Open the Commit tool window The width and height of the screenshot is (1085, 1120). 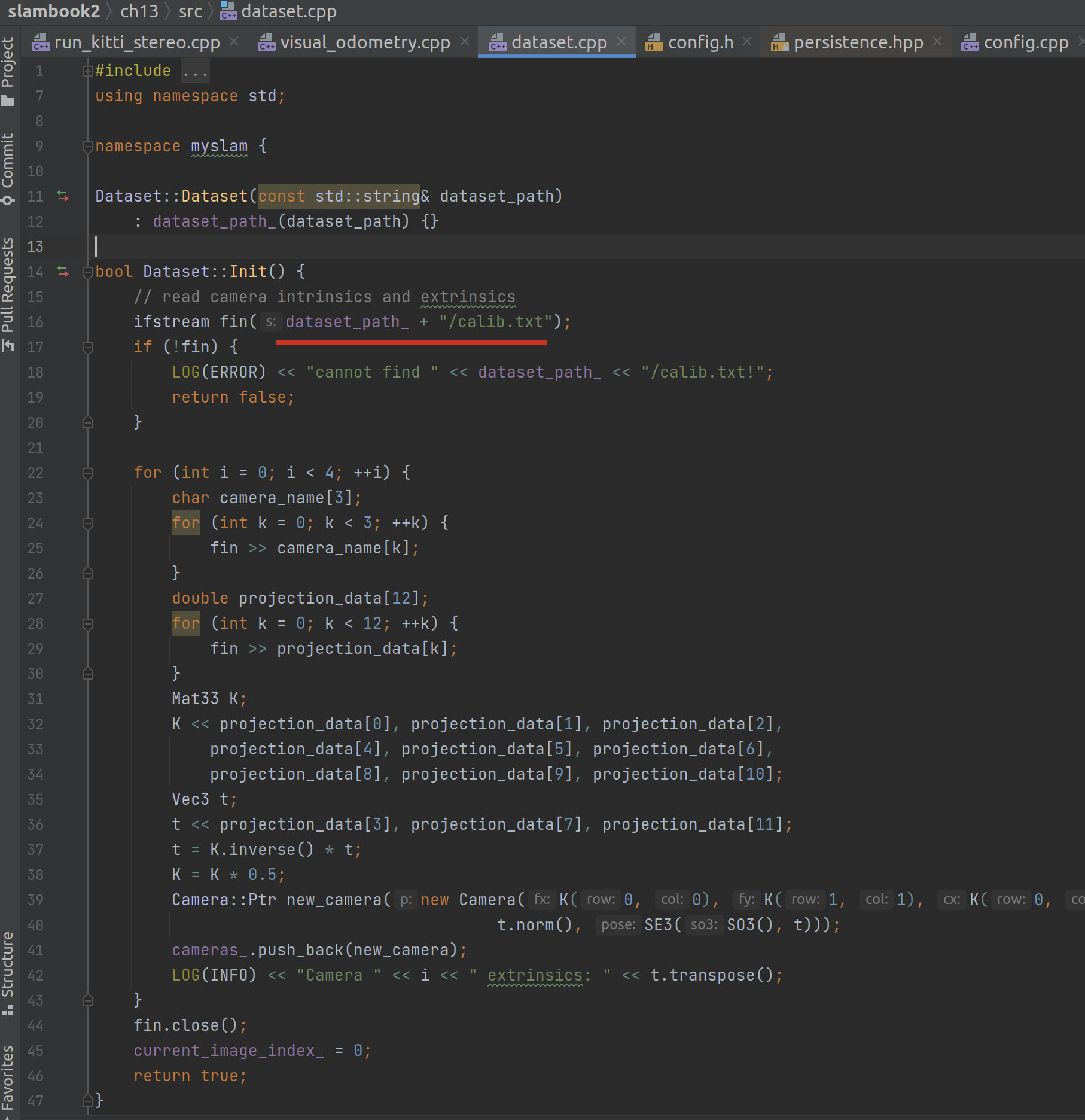[8, 169]
